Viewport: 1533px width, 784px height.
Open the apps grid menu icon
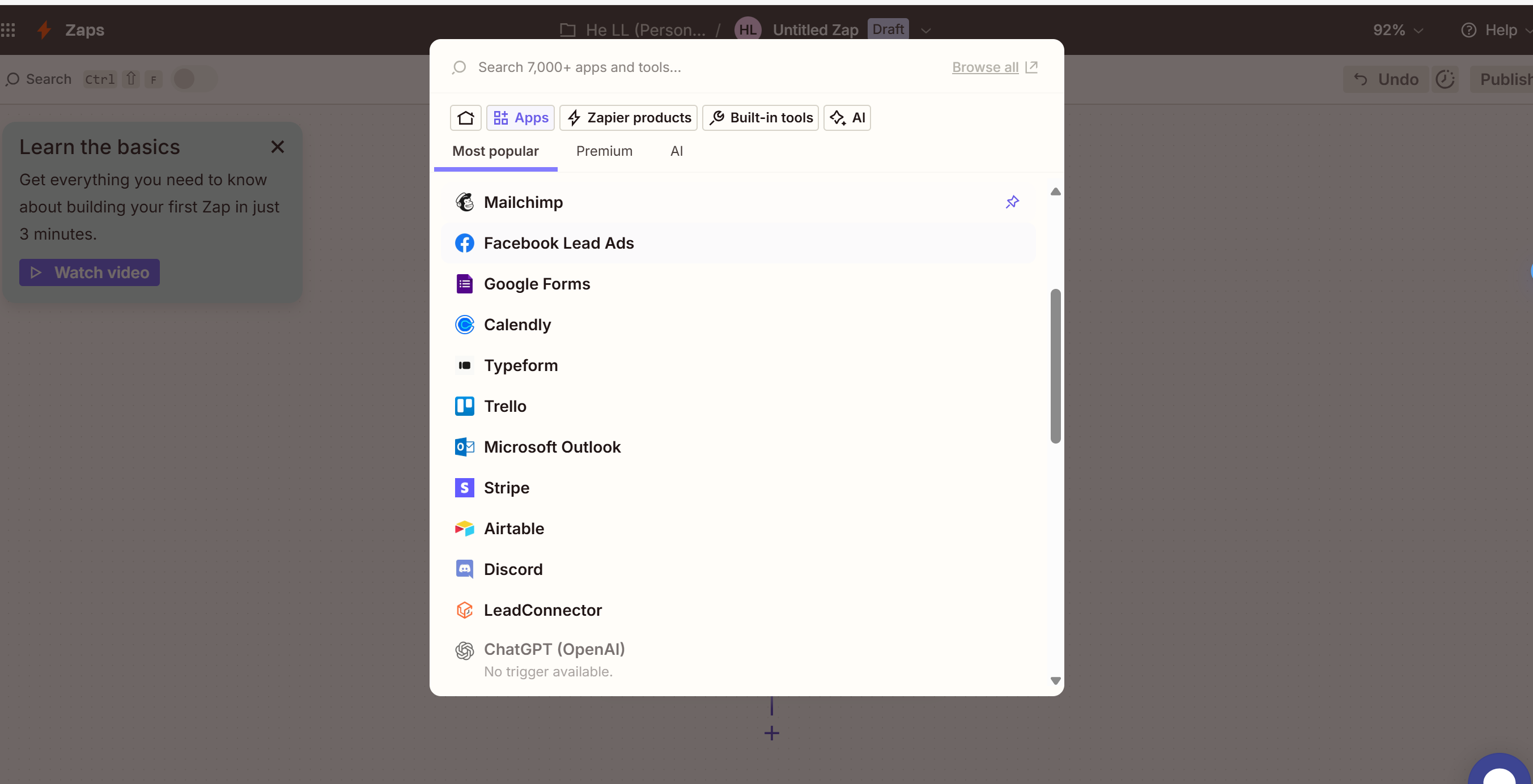click(x=9, y=30)
